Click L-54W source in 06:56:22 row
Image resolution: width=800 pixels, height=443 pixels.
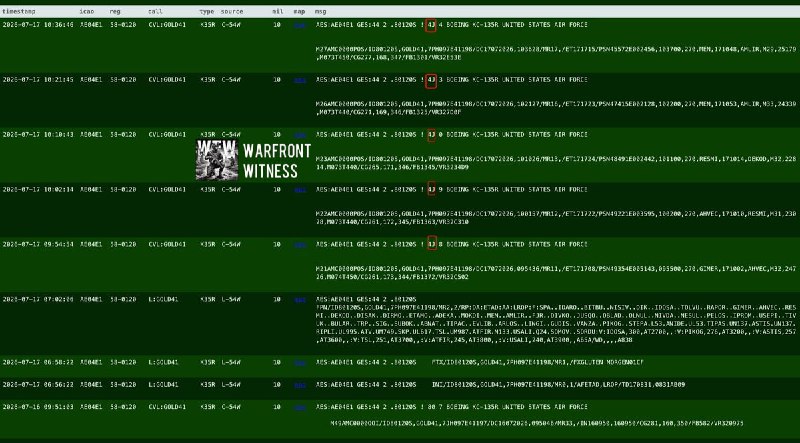[x=231, y=385]
